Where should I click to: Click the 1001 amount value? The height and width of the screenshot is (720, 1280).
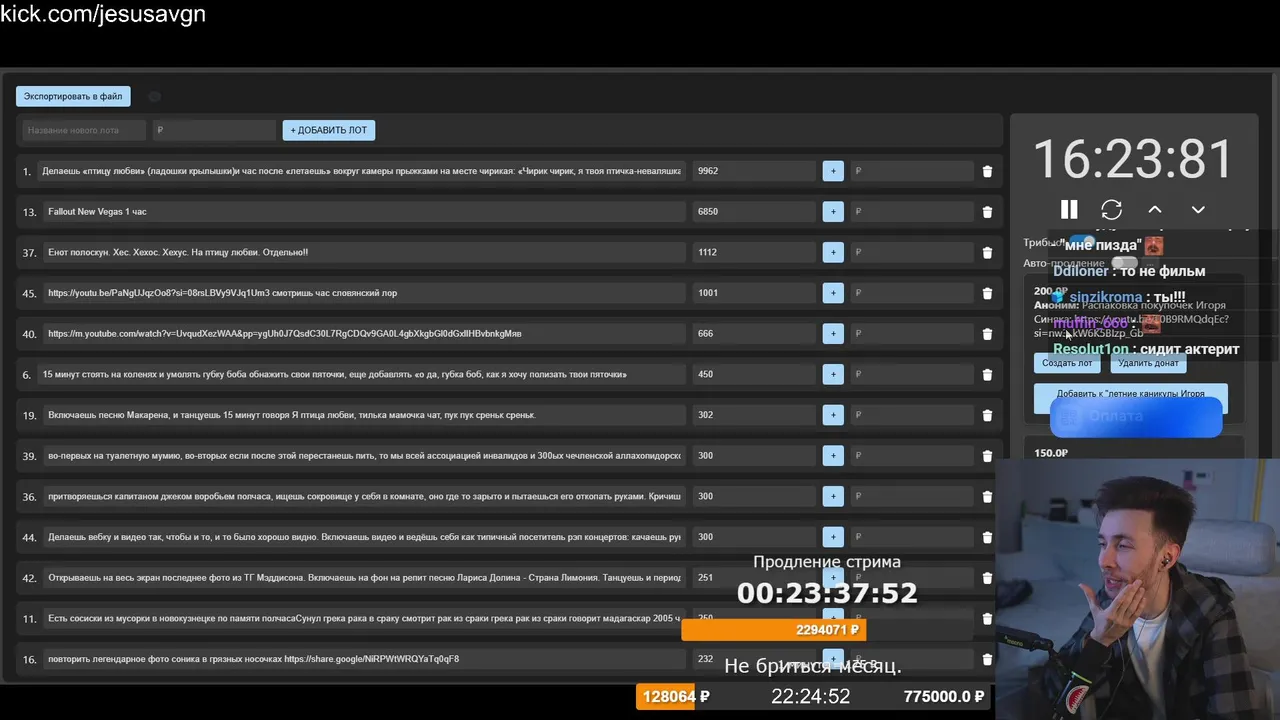754,293
